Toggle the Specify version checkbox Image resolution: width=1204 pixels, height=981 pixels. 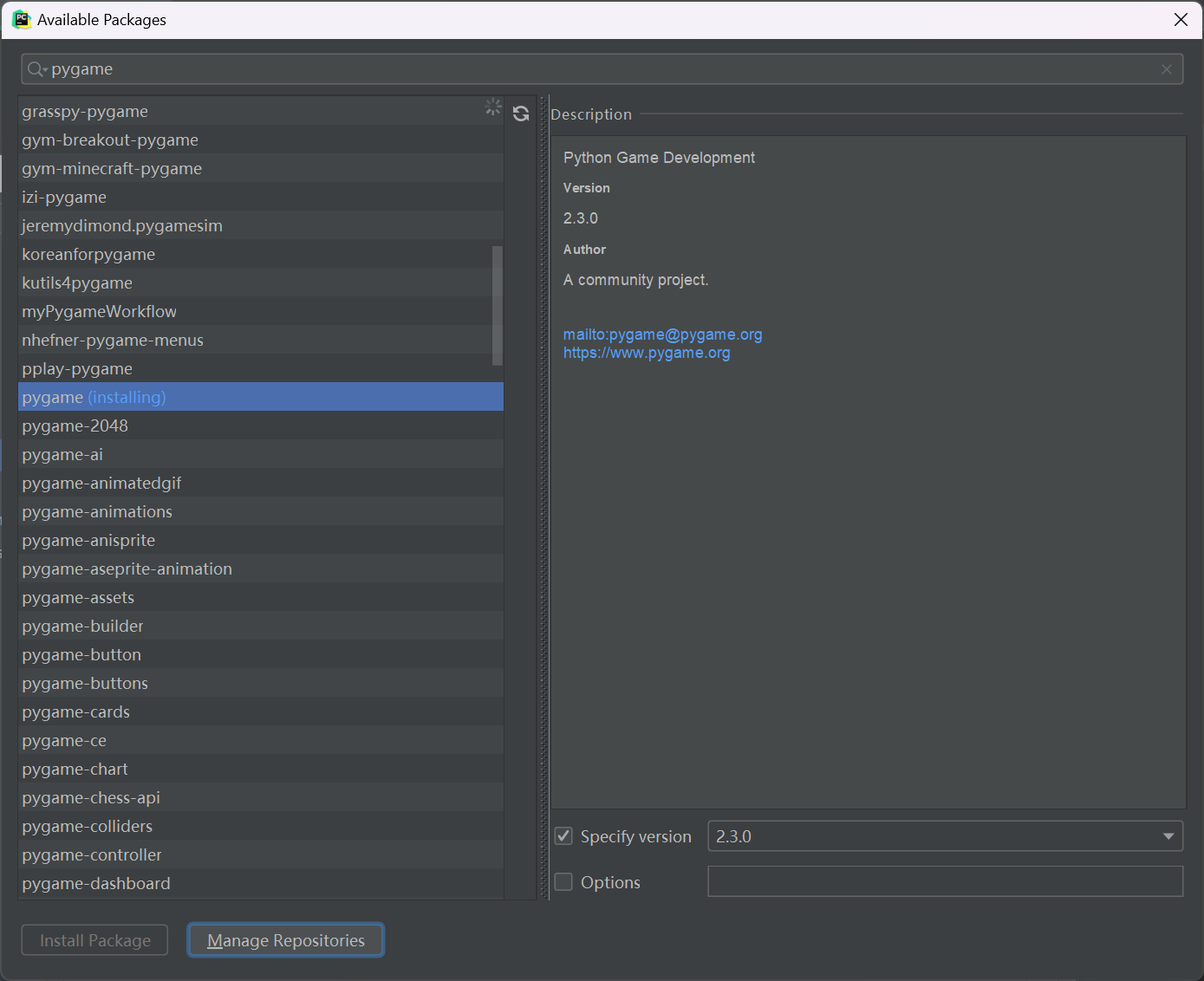pyautogui.click(x=563, y=836)
